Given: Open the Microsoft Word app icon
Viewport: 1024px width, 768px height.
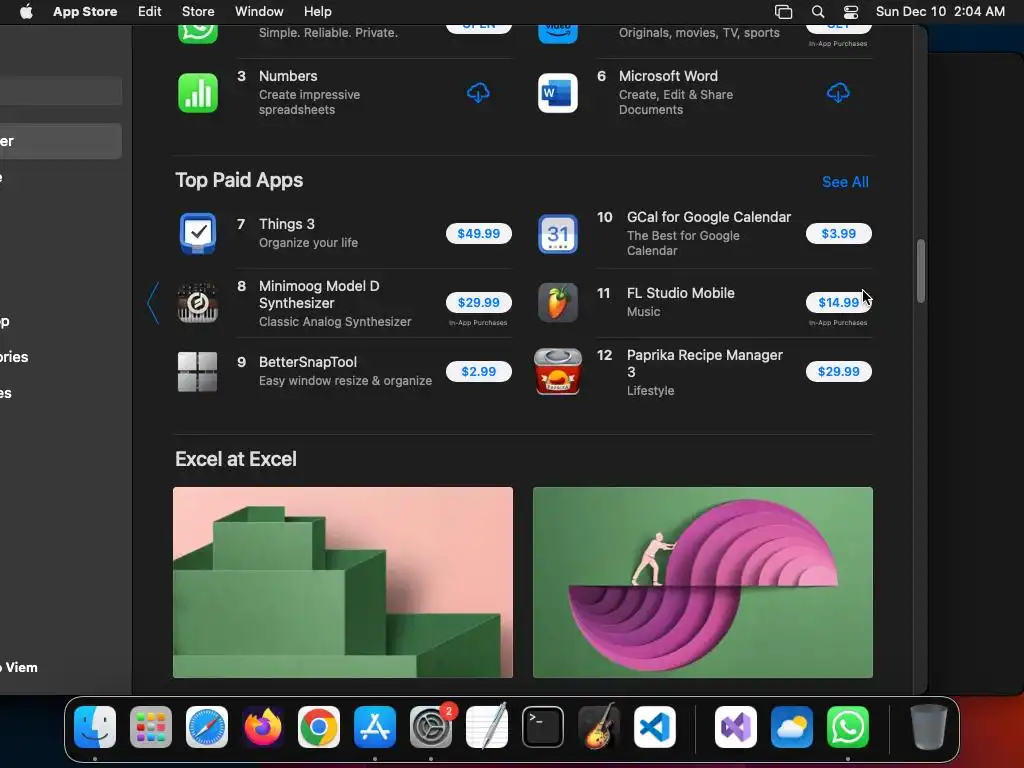Looking at the screenshot, I should click(x=558, y=93).
